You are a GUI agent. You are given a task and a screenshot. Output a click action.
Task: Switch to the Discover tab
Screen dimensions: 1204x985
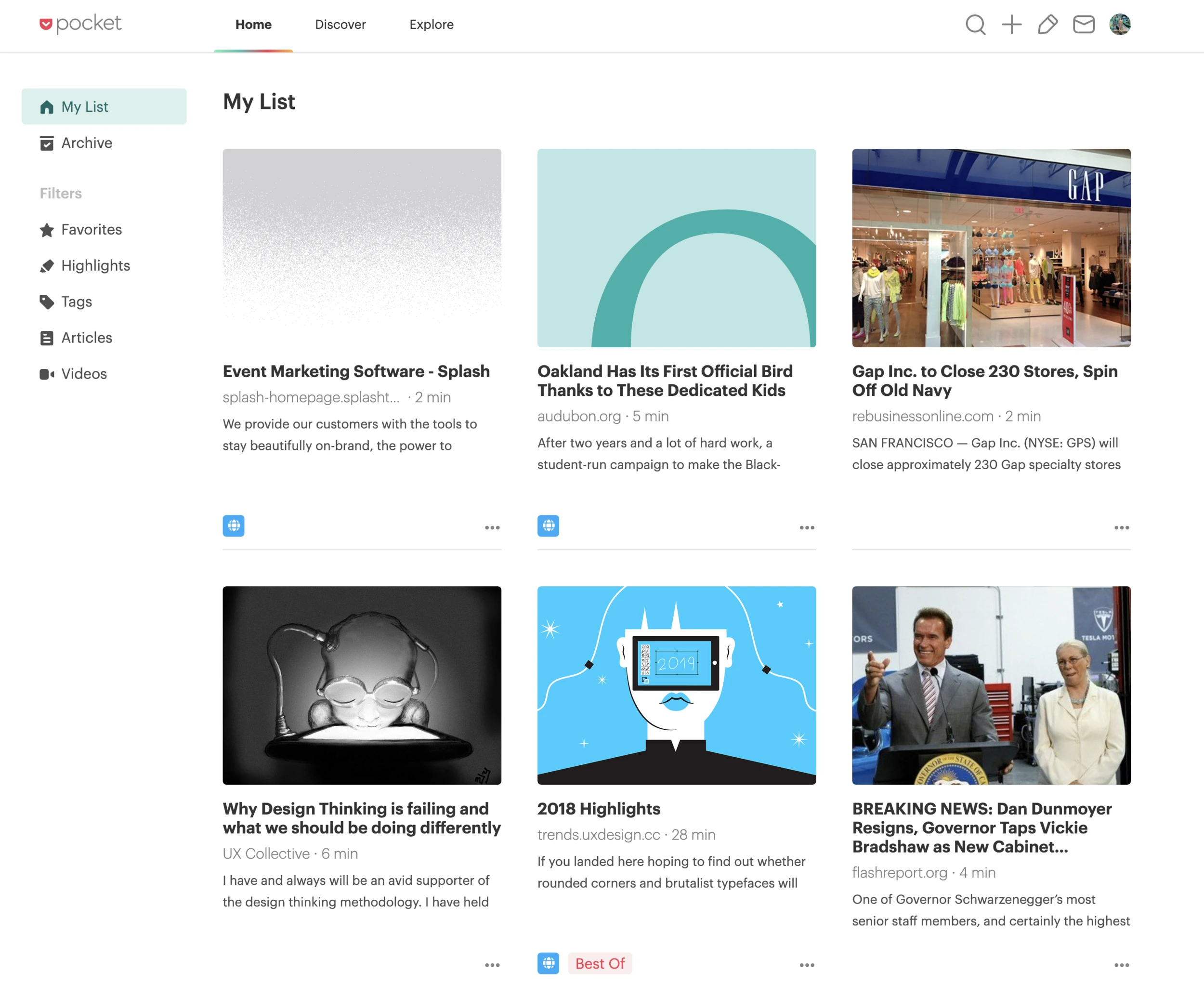pyautogui.click(x=340, y=25)
